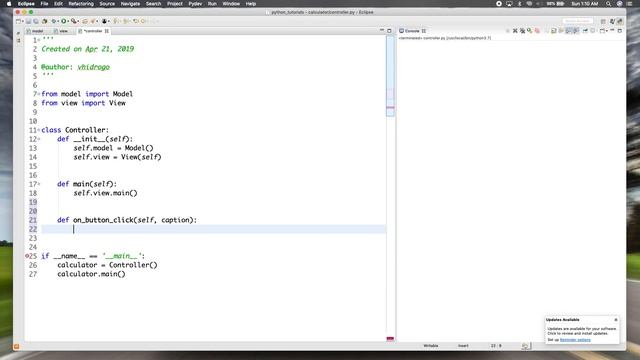640x360 pixels.
Task: Click the restore view icon in left trim
Action: coord(18,33)
